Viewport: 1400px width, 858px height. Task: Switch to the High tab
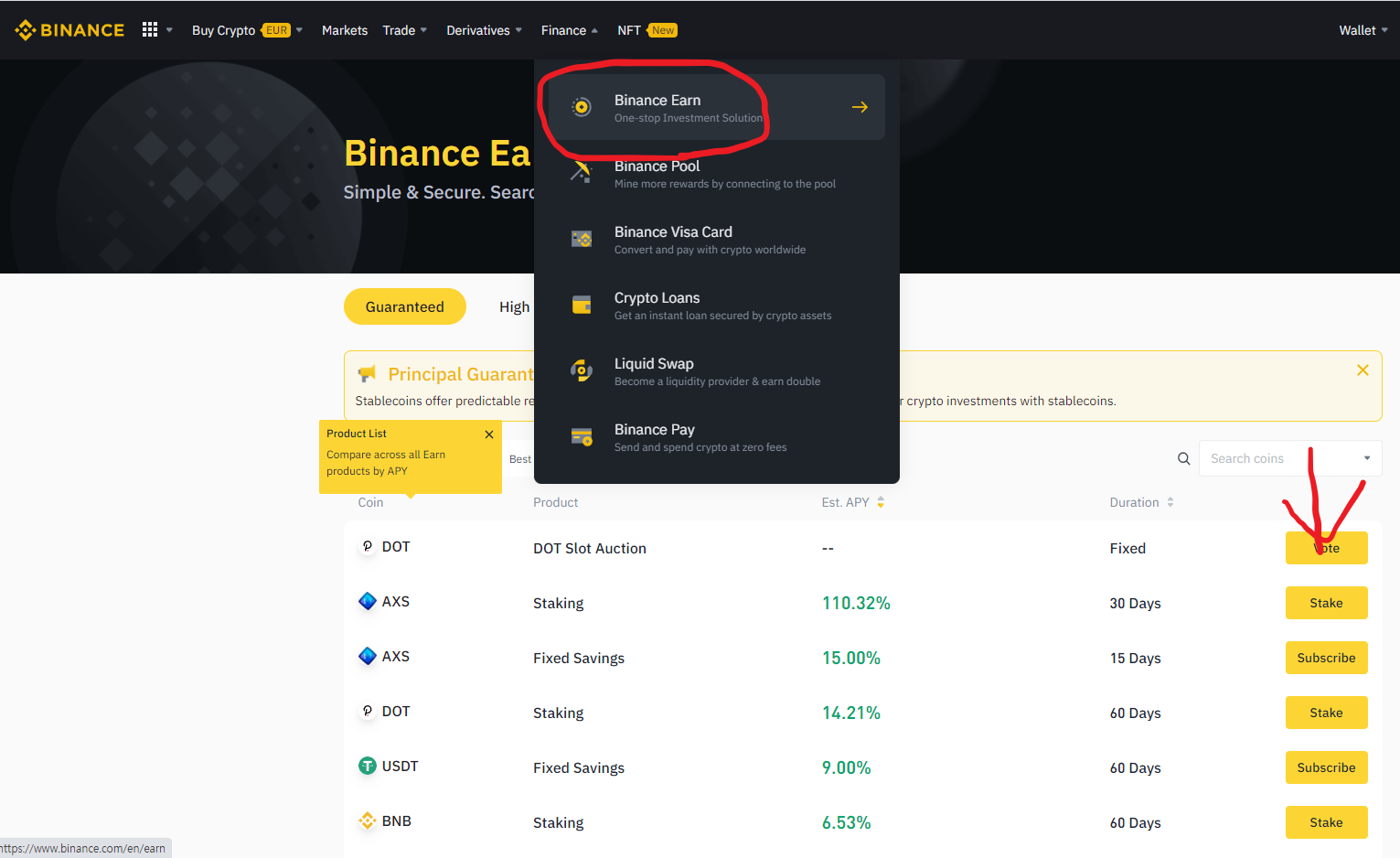coord(514,306)
